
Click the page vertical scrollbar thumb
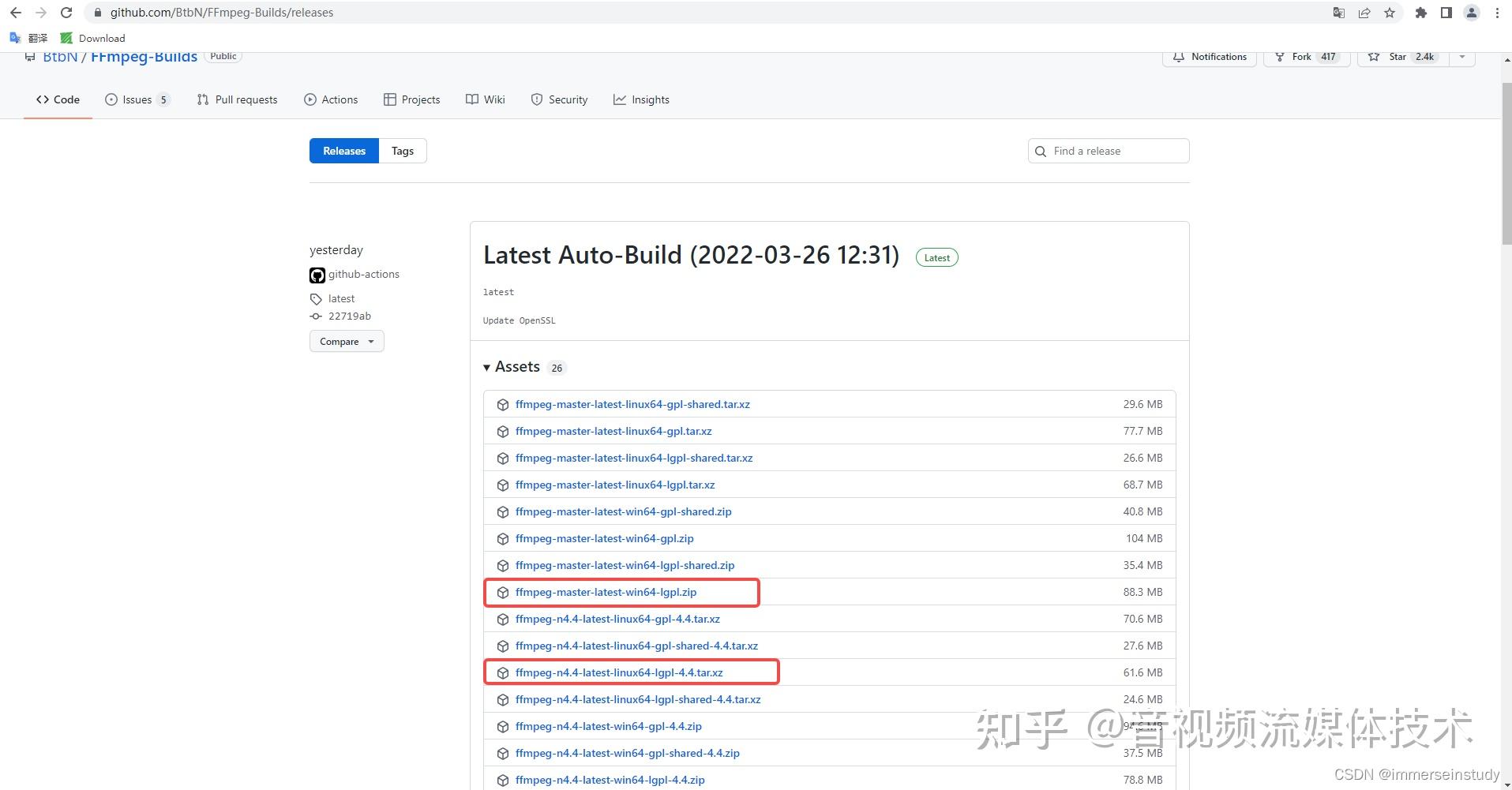pos(1506,164)
